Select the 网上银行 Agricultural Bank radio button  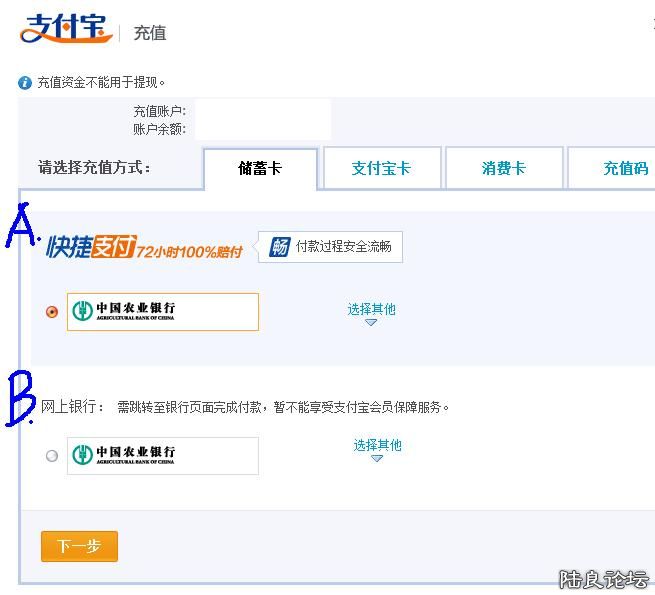pos(52,456)
